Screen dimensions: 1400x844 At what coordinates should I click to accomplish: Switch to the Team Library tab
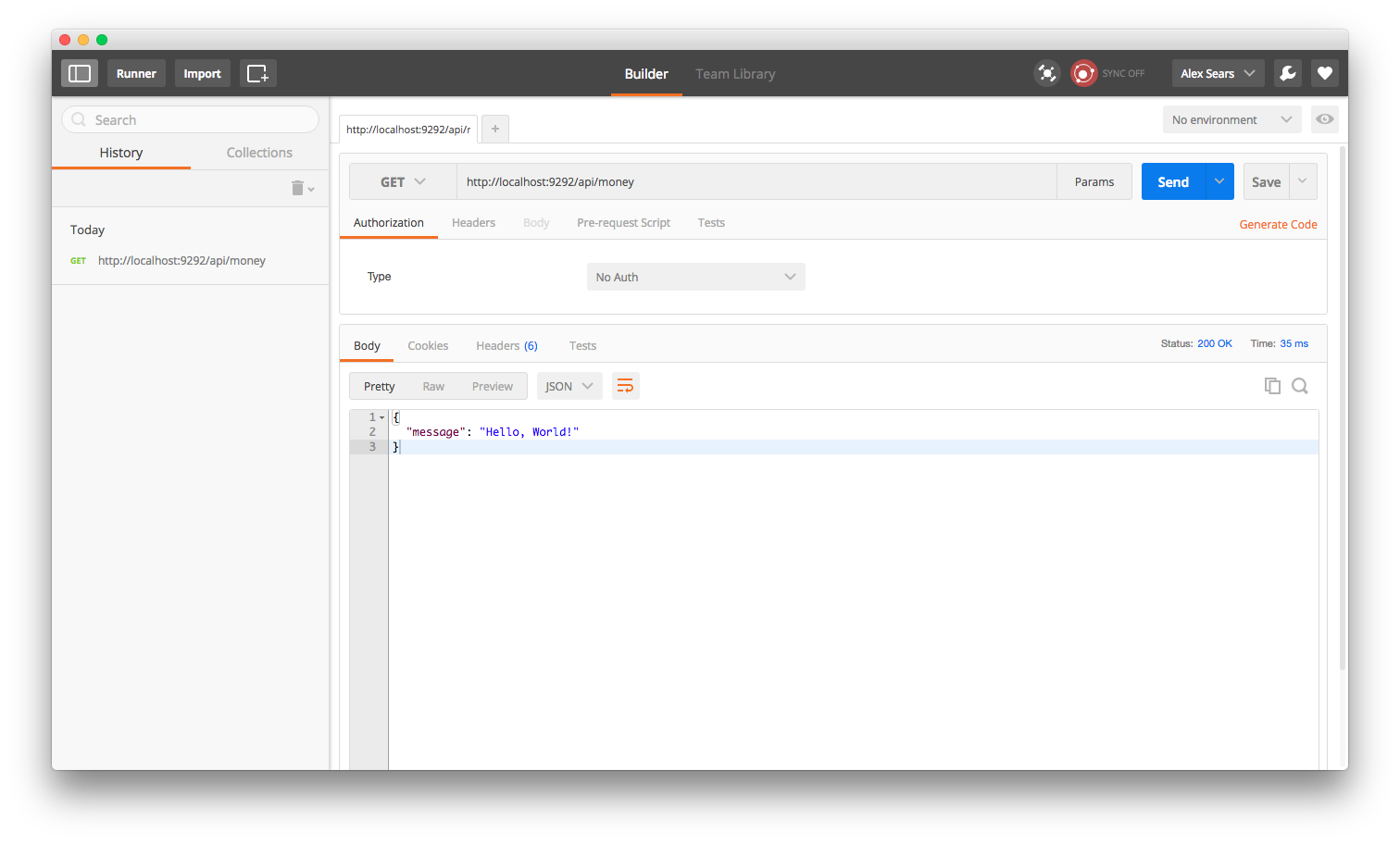735,74
